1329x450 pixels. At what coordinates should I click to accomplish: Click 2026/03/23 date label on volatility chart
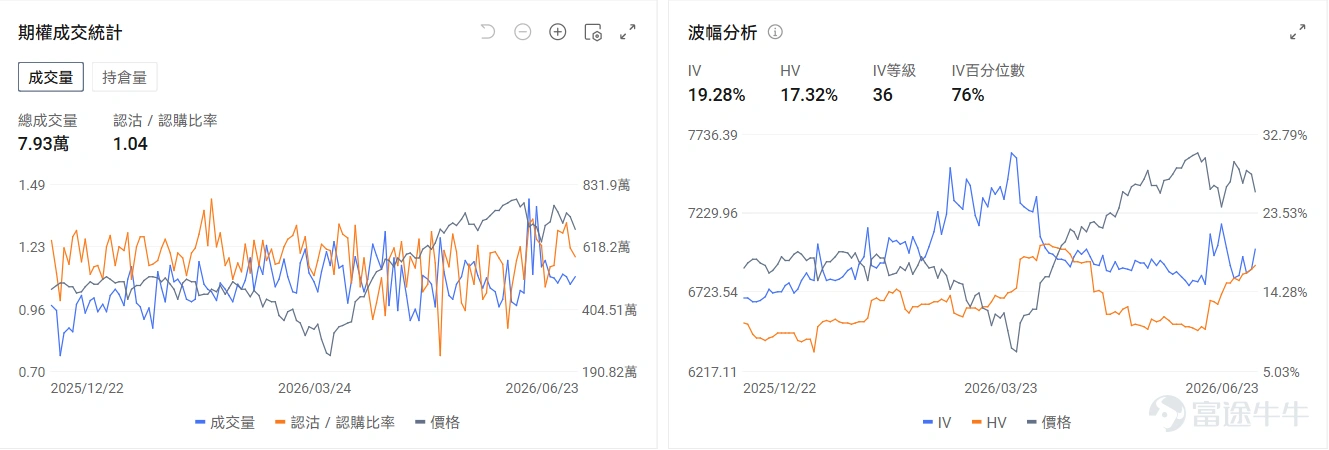tap(1000, 388)
